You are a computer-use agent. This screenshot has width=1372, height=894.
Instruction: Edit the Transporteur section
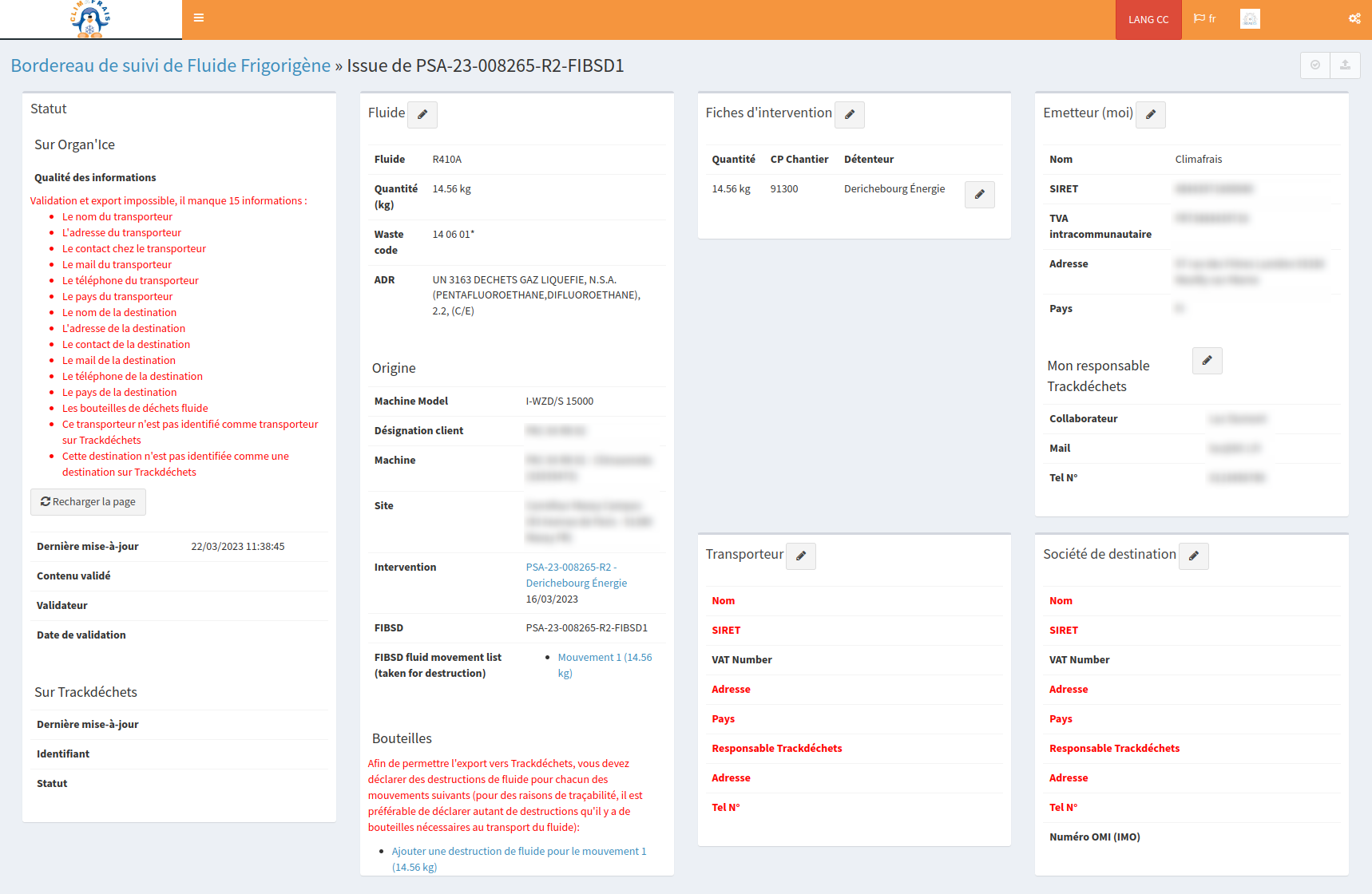click(x=801, y=556)
